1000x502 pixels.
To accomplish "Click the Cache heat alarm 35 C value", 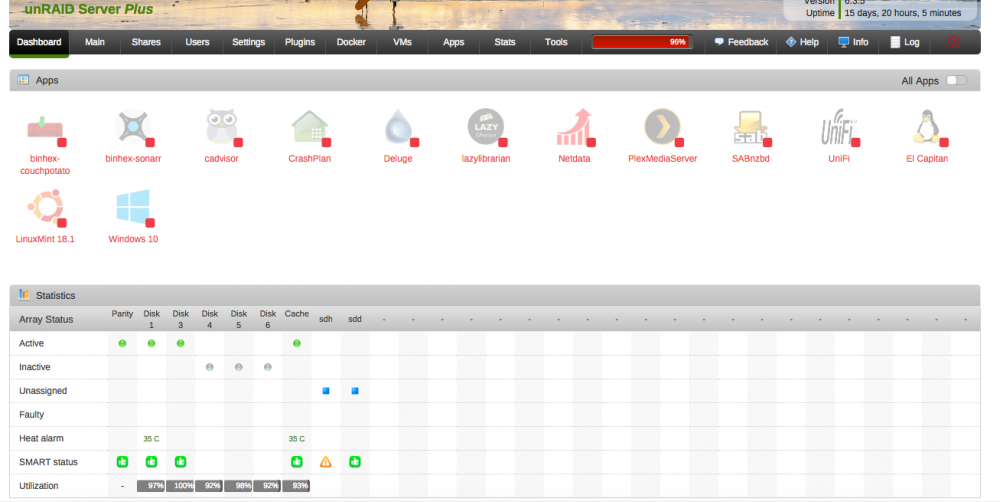I will 297,439.
